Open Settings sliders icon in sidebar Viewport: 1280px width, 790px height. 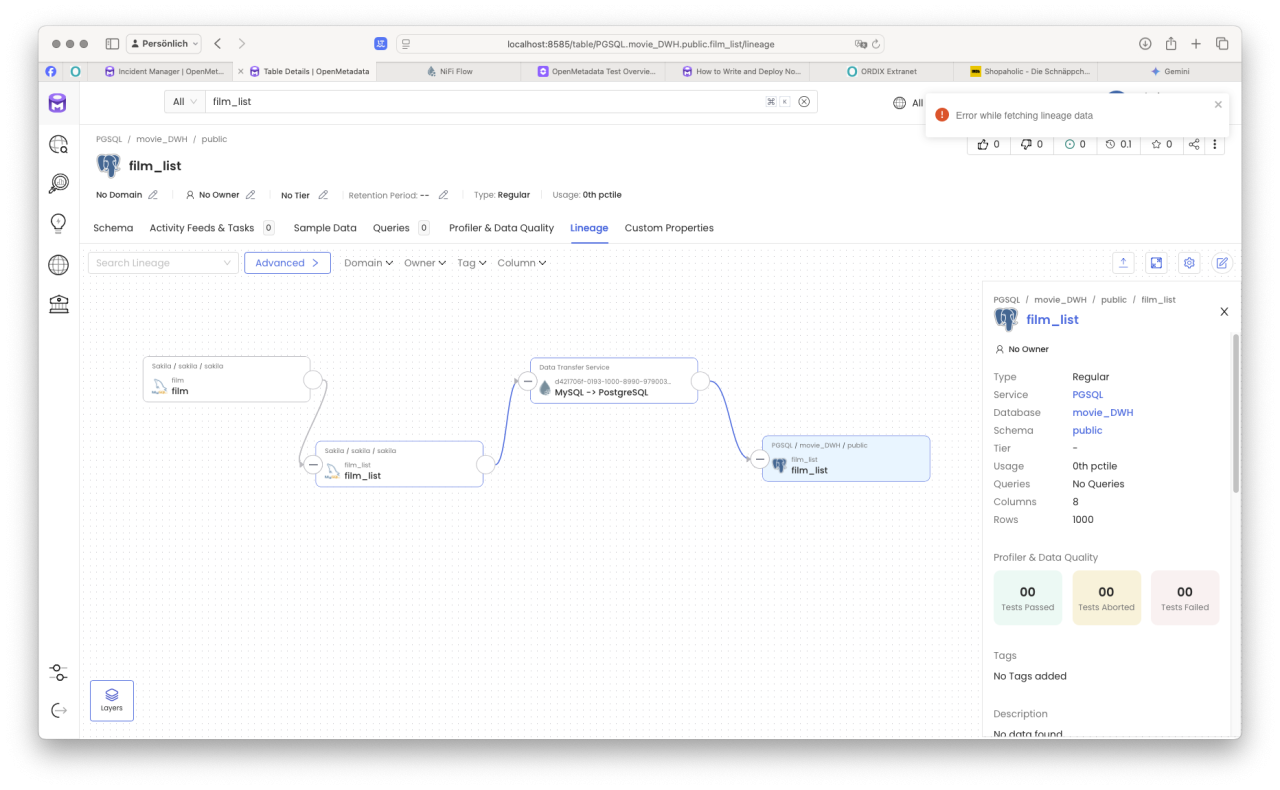click(x=58, y=672)
